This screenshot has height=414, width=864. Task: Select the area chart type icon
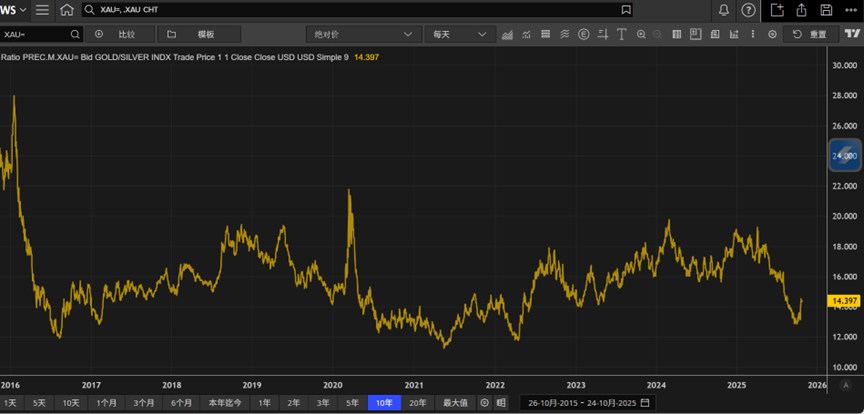(x=507, y=34)
